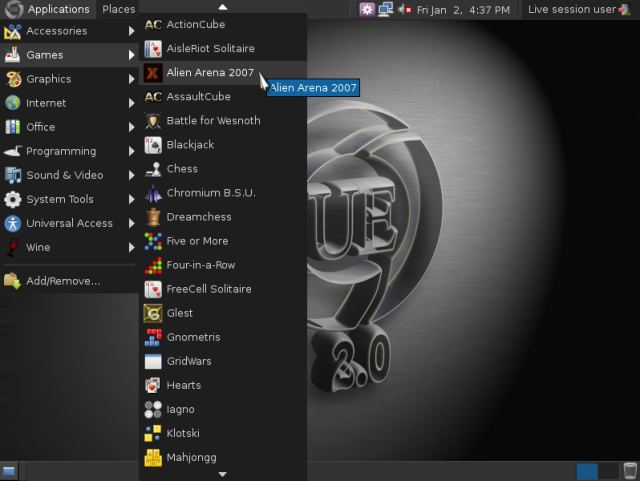Viewport: 640px width, 481px height.
Task: Click the Chess pawn icon
Action: coord(153,169)
